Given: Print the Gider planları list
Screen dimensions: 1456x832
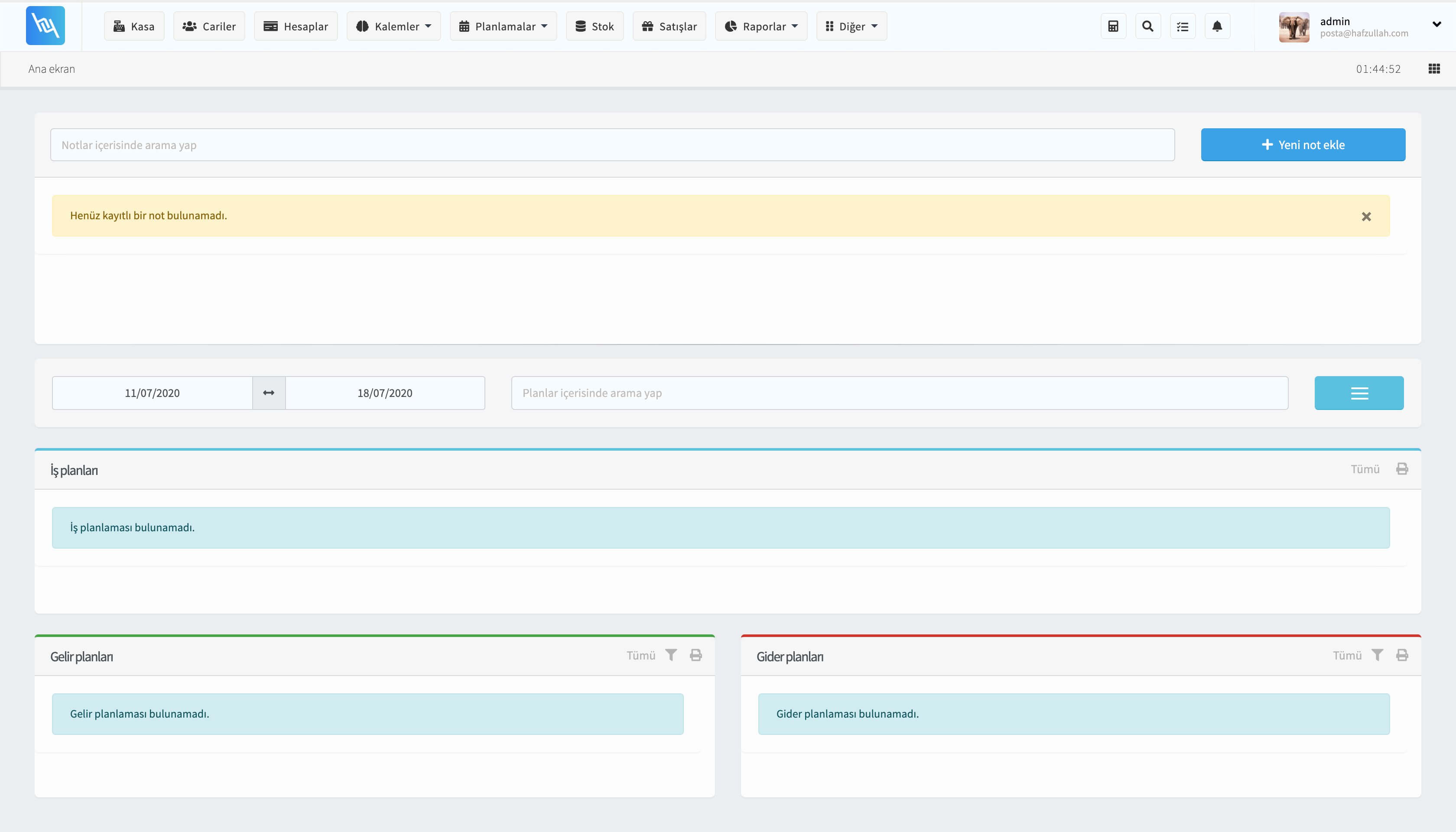Looking at the screenshot, I should (x=1402, y=655).
